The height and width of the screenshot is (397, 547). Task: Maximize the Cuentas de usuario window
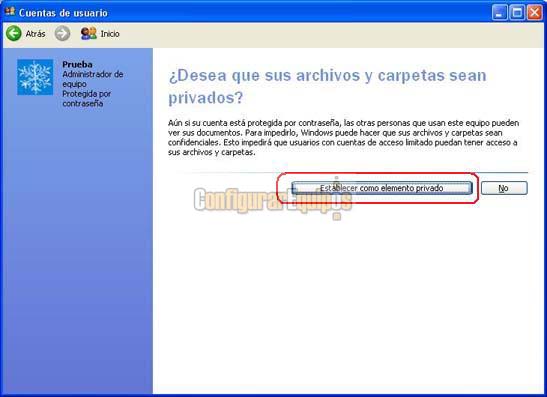(517, 13)
